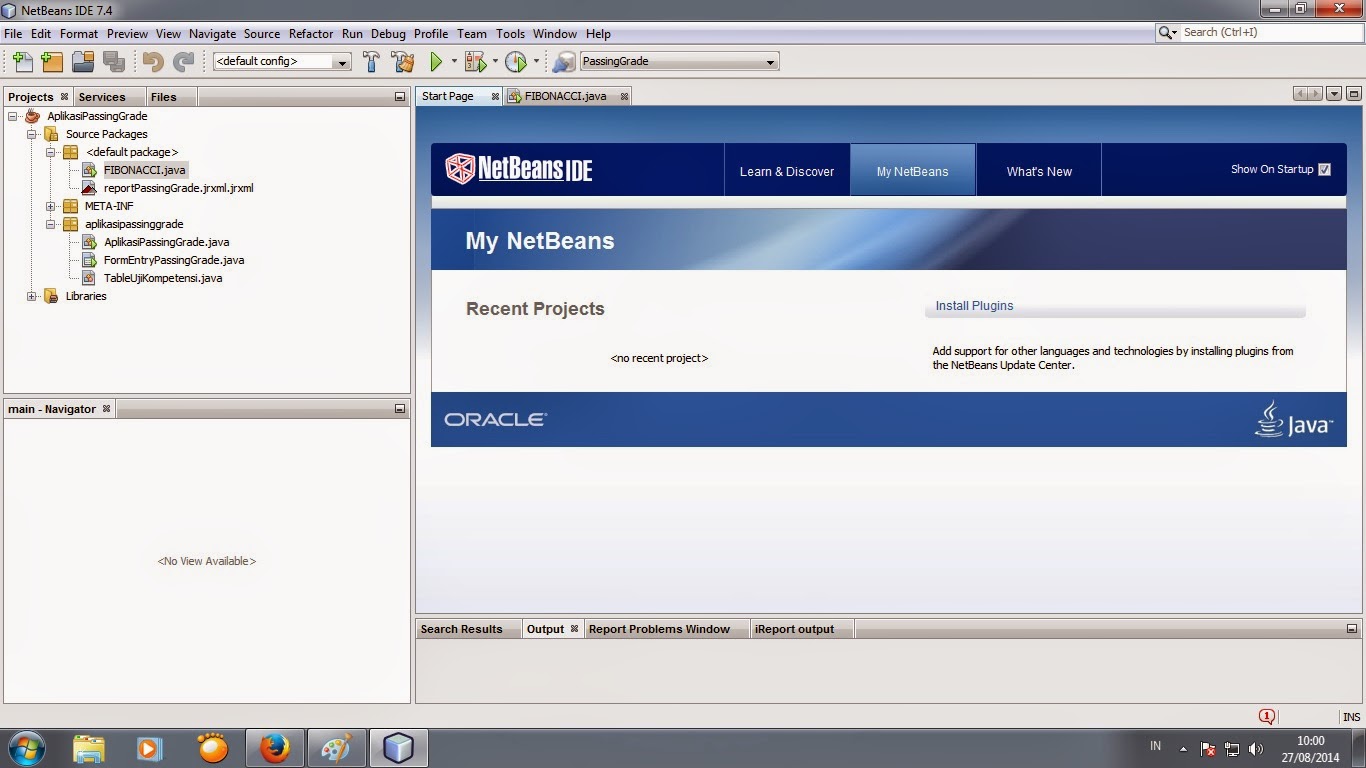This screenshot has width=1366, height=768.
Task: Collapse the default package node
Action: (50, 152)
